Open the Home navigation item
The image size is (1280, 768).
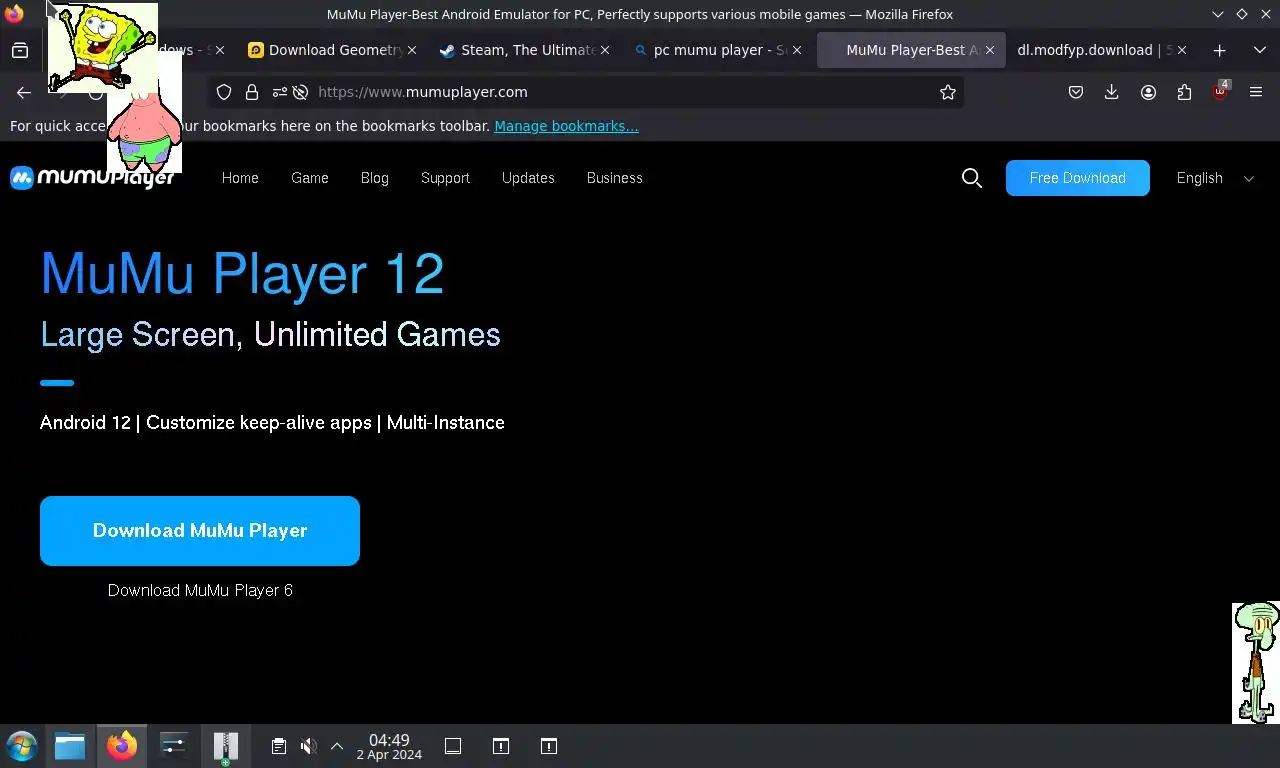point(240,178)
